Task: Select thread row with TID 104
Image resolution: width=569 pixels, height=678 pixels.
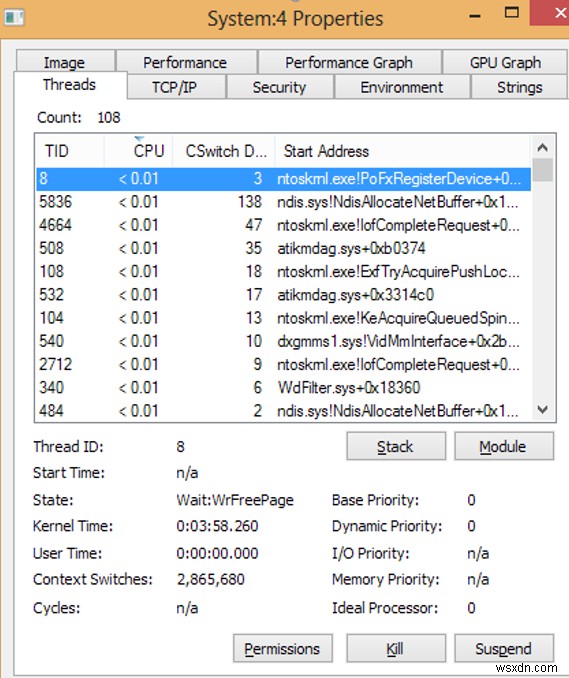Action: pos(284,318)
